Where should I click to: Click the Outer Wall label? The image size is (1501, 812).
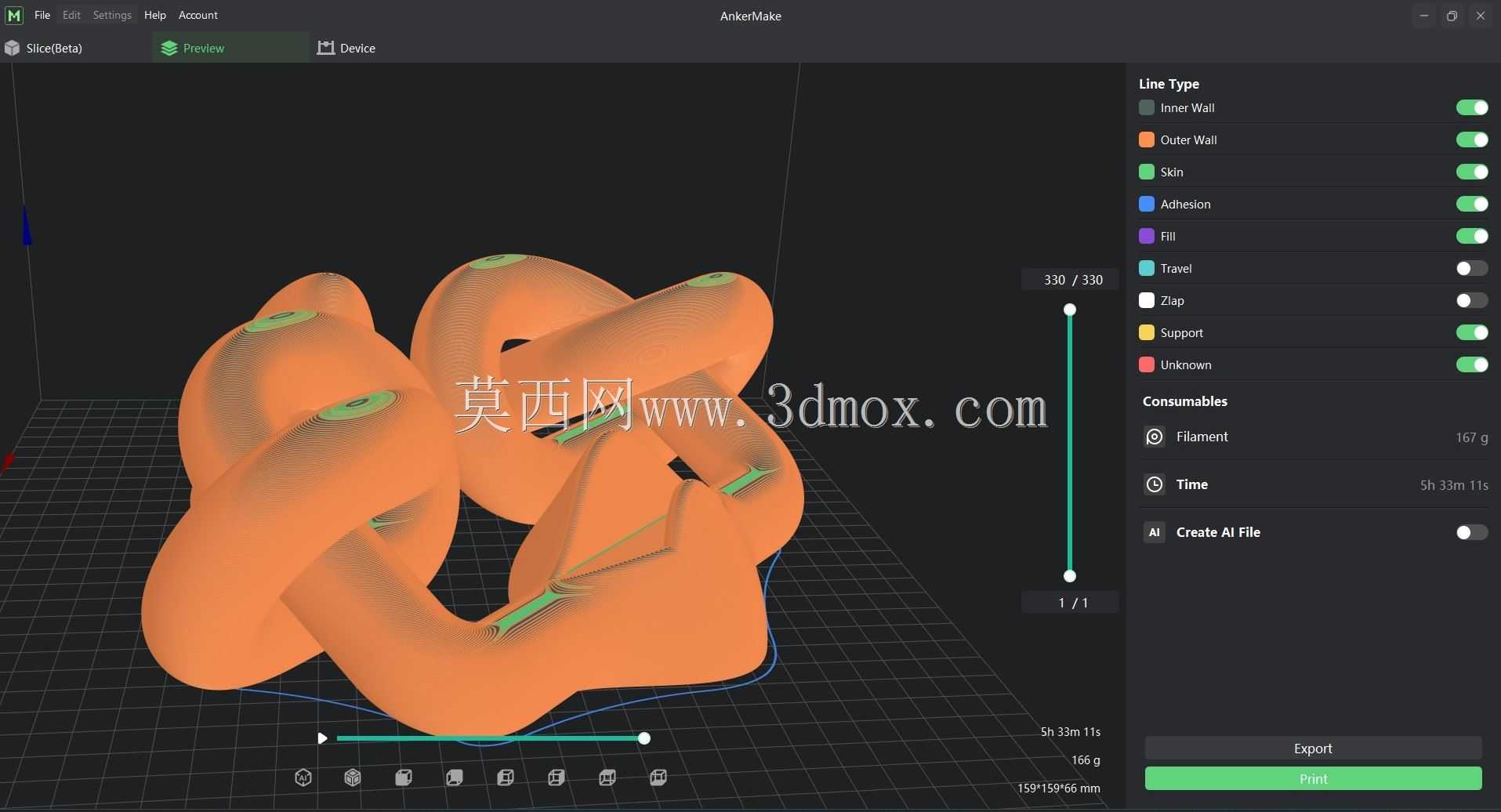pyautogui.click(x=1188, y=140)
